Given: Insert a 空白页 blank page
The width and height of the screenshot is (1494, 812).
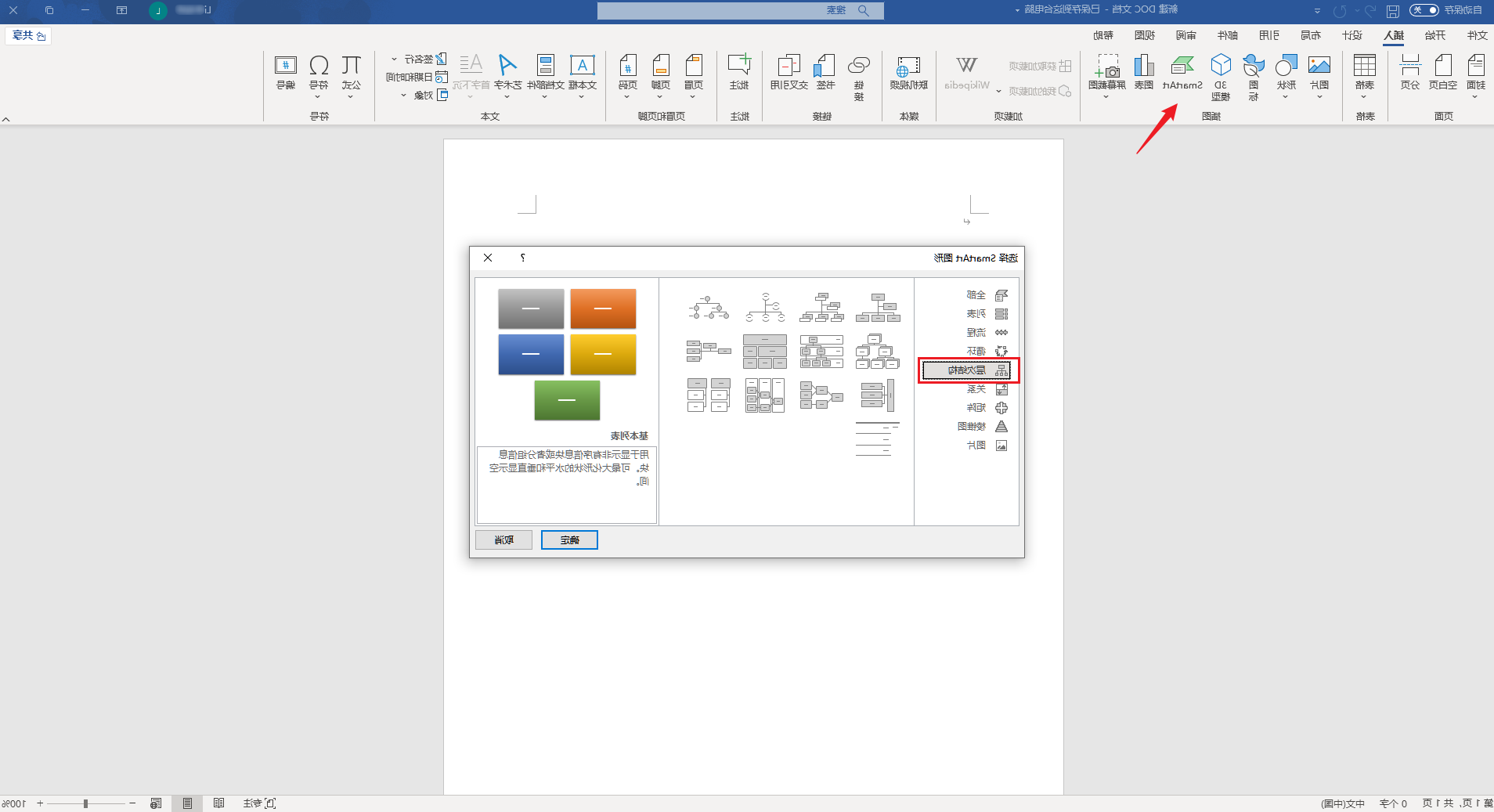Looking at the screenshot, I should click(1443, 72).
